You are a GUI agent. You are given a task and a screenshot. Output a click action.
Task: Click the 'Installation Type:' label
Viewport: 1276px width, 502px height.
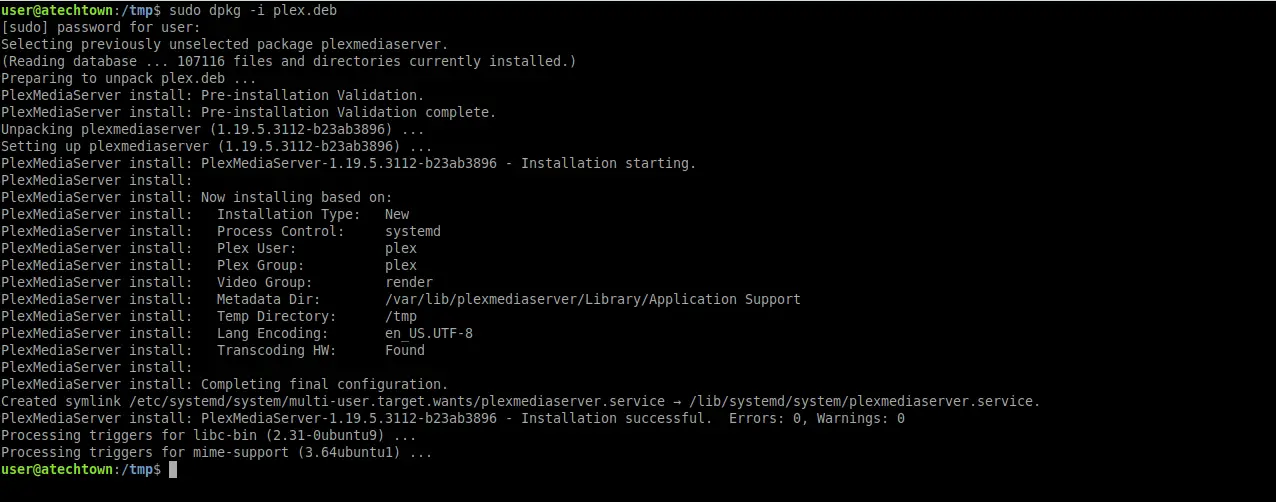(x=289, y=214)
